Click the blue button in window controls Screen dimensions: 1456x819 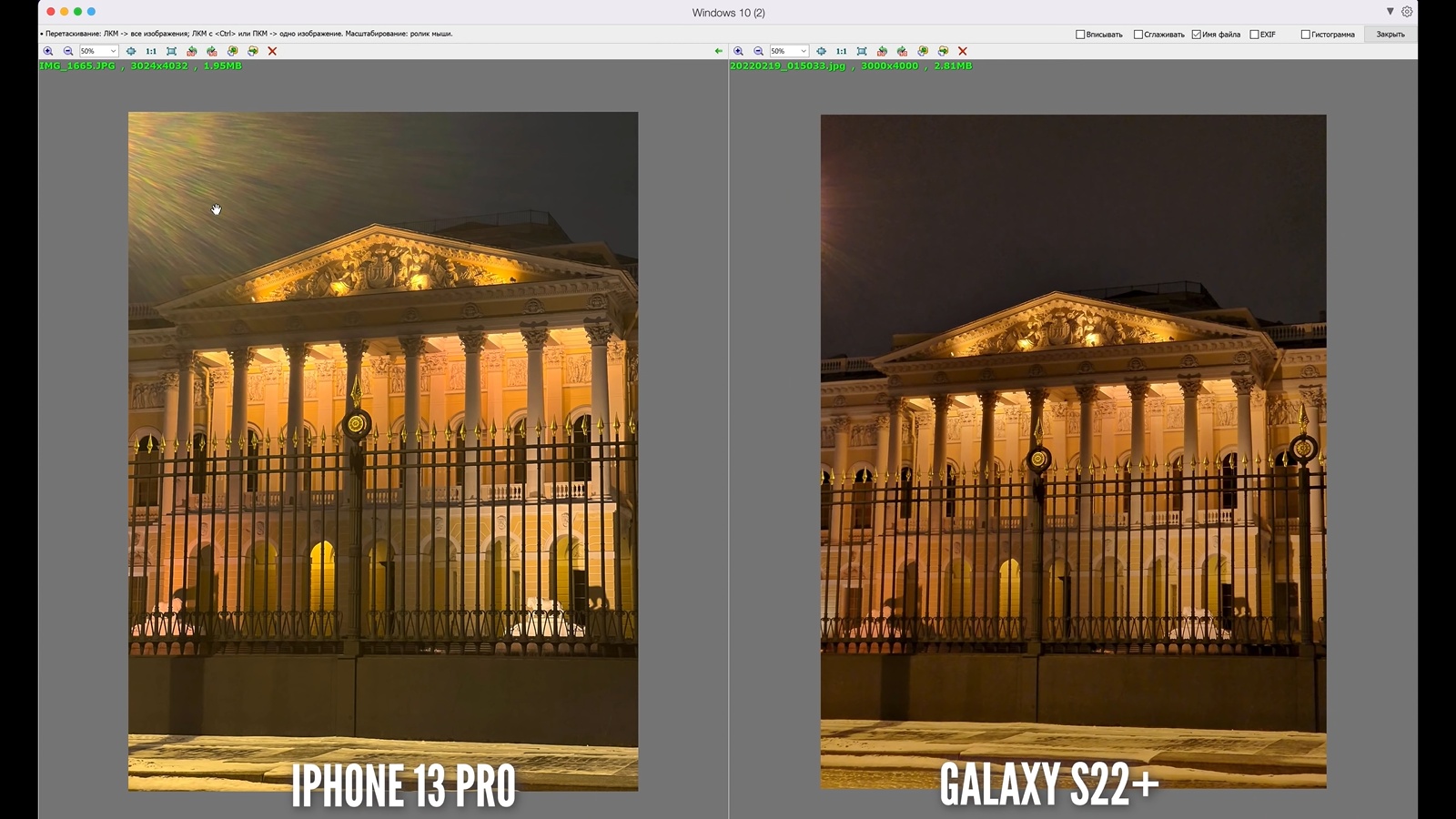coord(91,12)
